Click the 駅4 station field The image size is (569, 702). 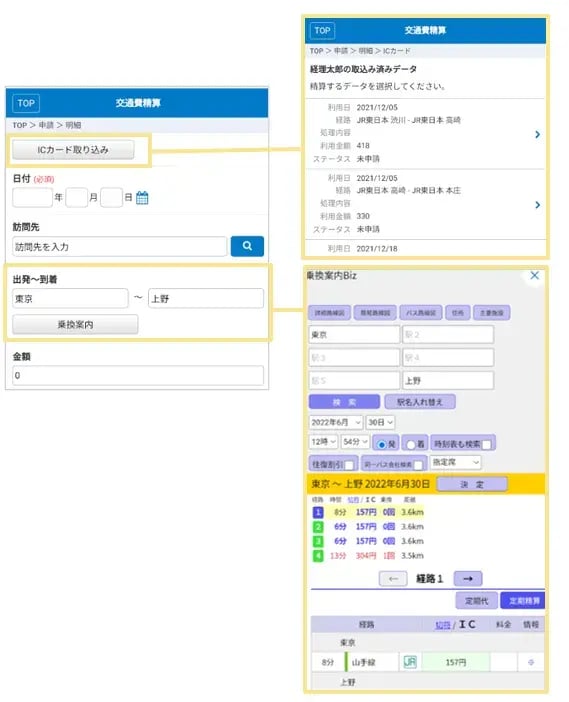pos(448,357)
